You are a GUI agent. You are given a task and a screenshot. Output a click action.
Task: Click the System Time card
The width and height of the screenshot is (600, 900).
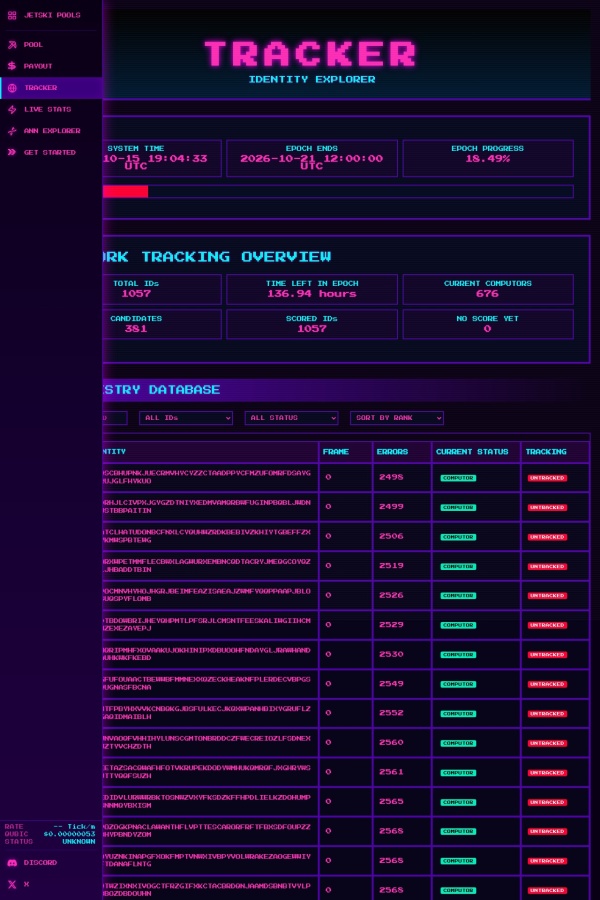[x=162, y=158]
